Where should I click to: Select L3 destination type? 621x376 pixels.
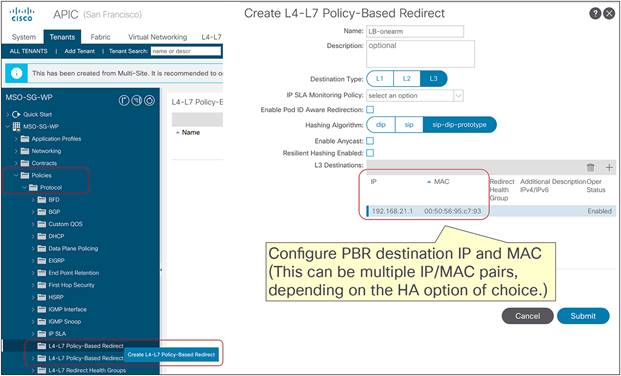[x=434, y=79]
